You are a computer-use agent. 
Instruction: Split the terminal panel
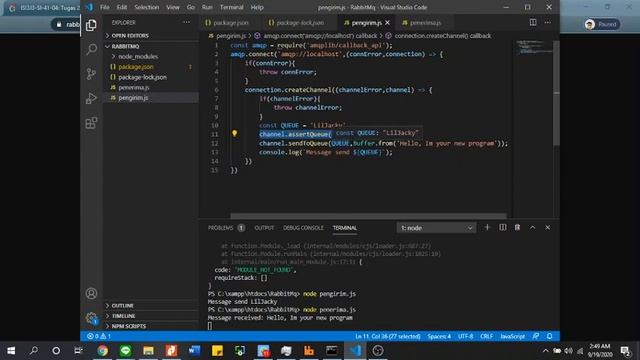tap(502, 227)
